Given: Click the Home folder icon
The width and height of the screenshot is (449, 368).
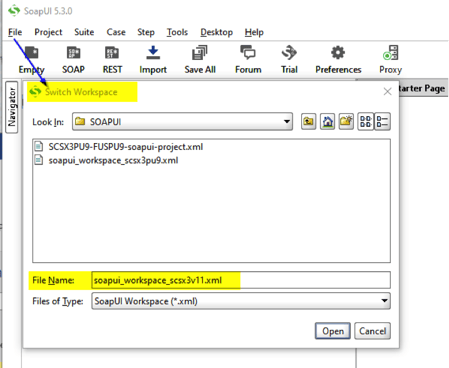Looking at the screenshot, I should point(327,121).
